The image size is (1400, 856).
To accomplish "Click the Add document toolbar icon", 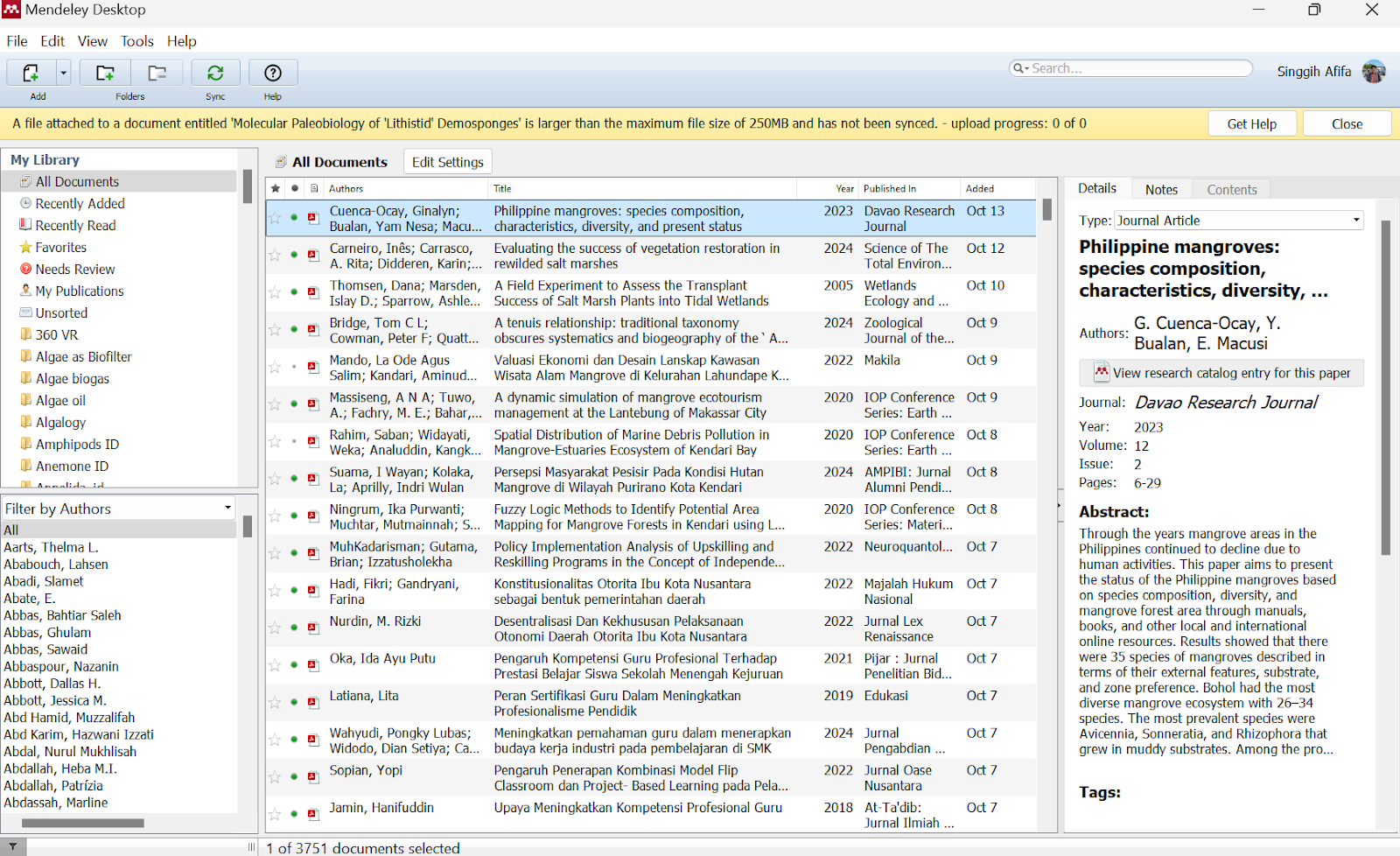I will coord(31,73).
